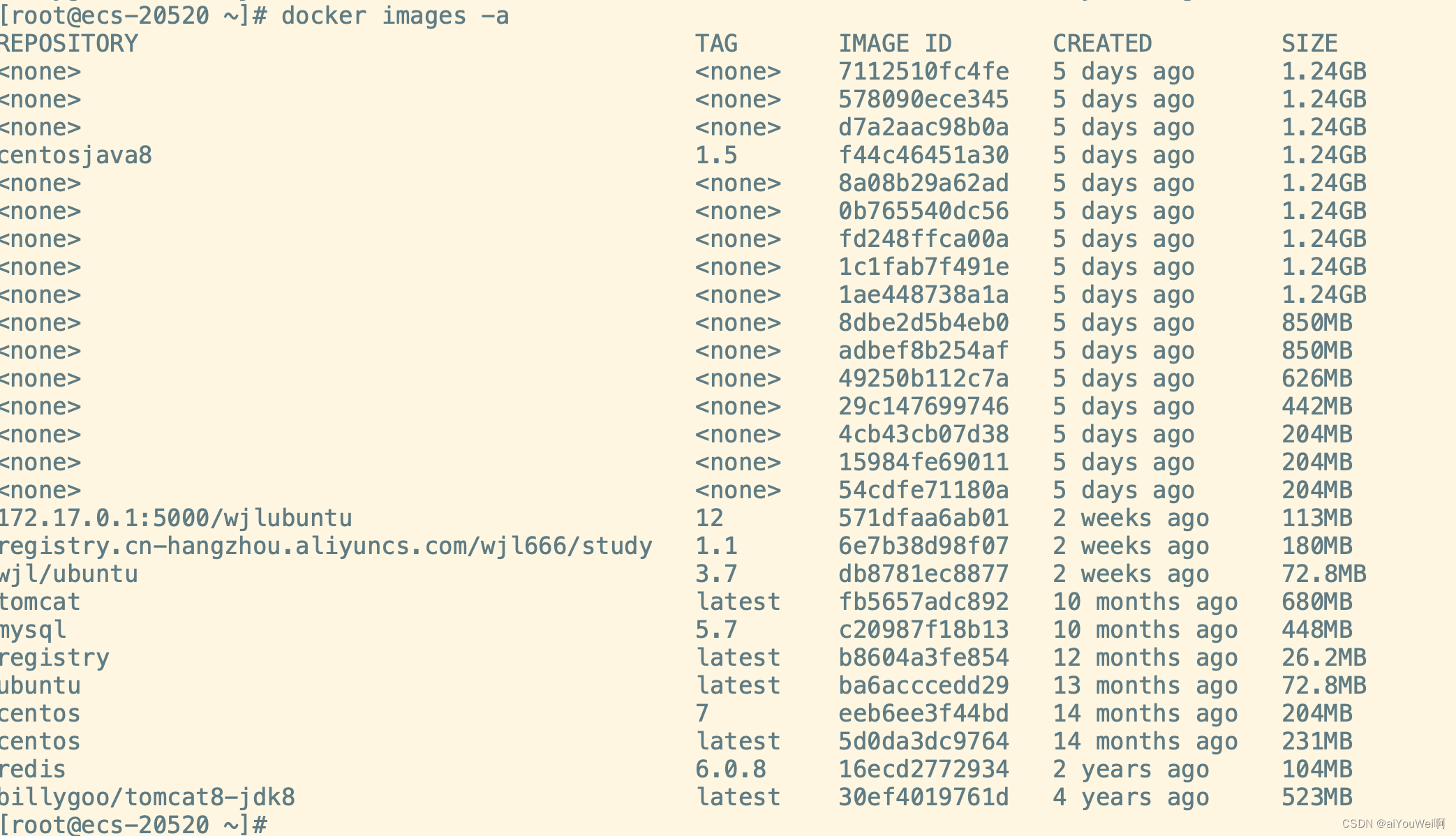Viewport: 1456px width, 836px height.
Task: Click the billygoo/tomcat8-jdk8 repository name
Action: click(147, 797)
